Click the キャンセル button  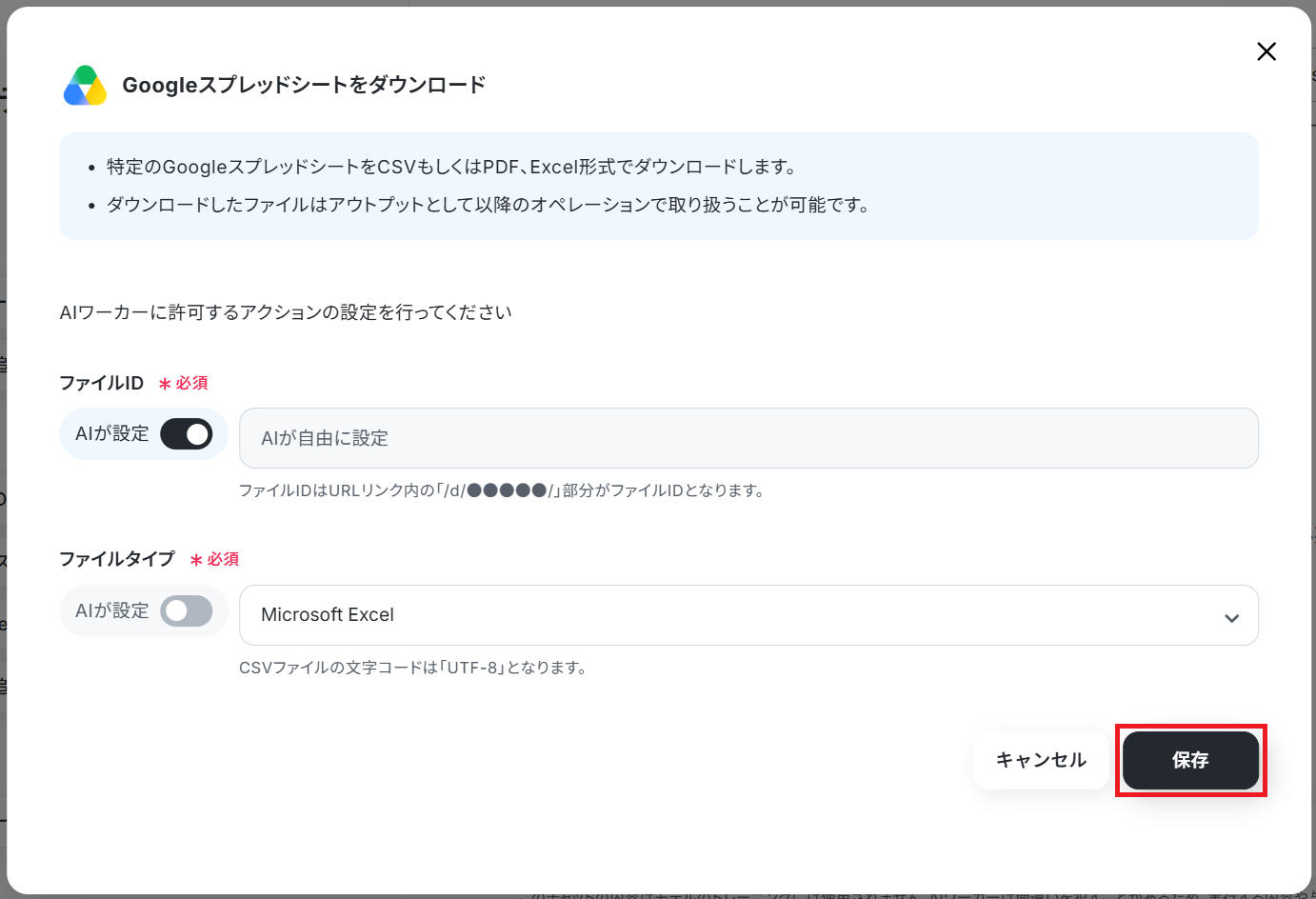(x=1041, y=760)
